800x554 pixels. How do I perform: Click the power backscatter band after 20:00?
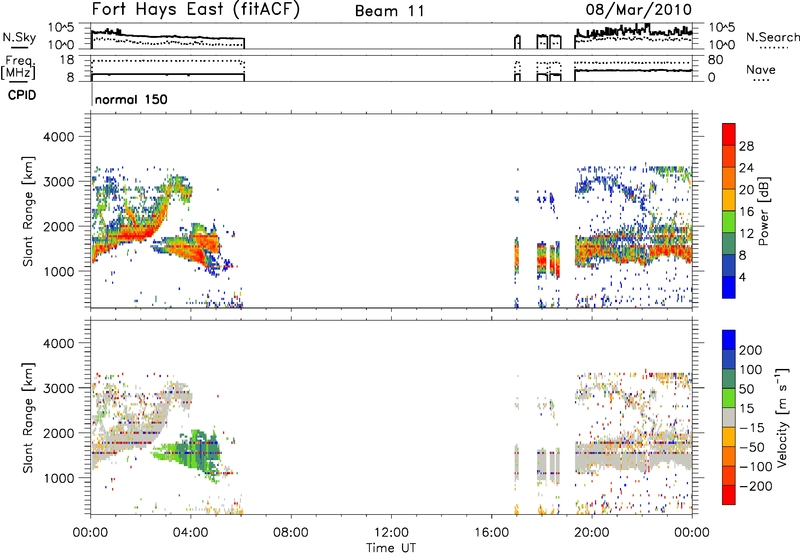[x=633, y=246]
